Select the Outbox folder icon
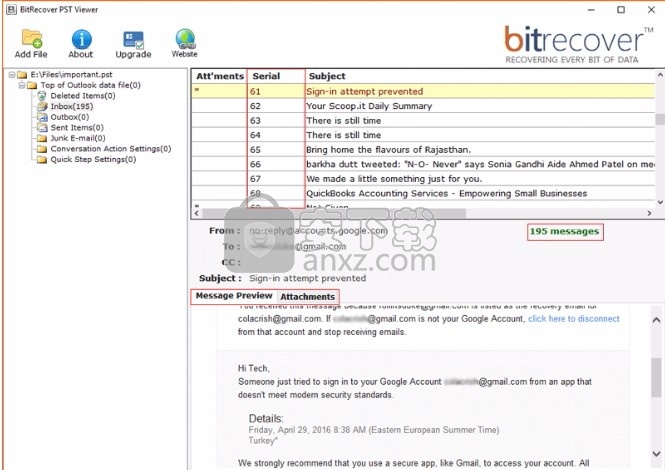The height and width of the screenshot is (470, 665). tap(42, 117)
